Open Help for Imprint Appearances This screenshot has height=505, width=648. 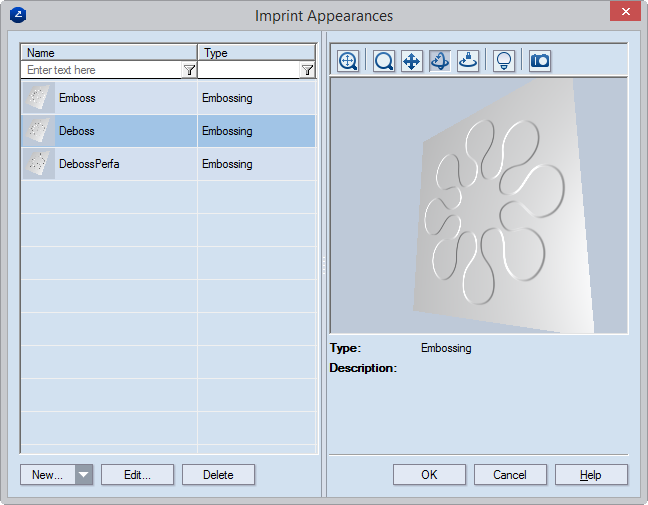click(591, 475)
